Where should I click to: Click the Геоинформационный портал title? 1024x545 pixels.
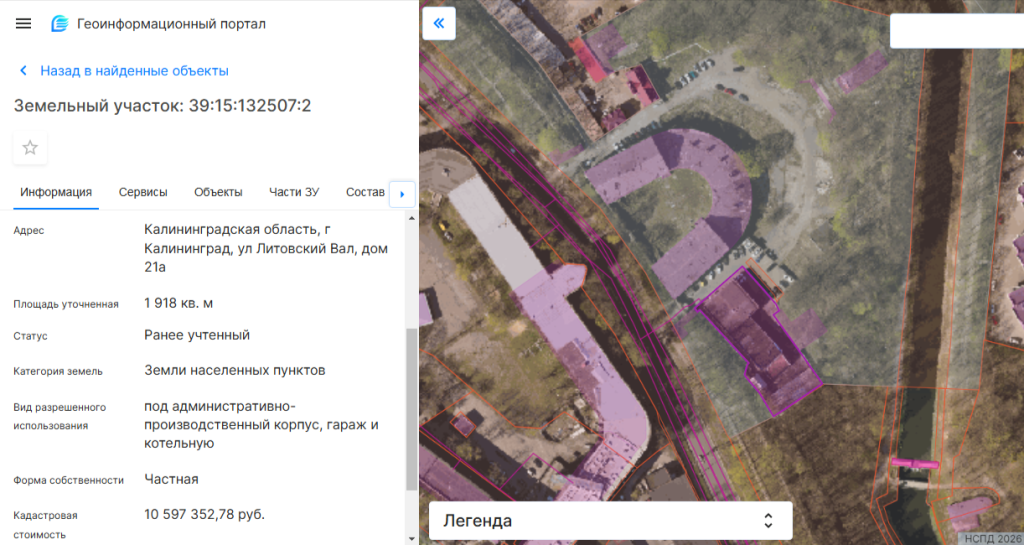tap(171, 24)
